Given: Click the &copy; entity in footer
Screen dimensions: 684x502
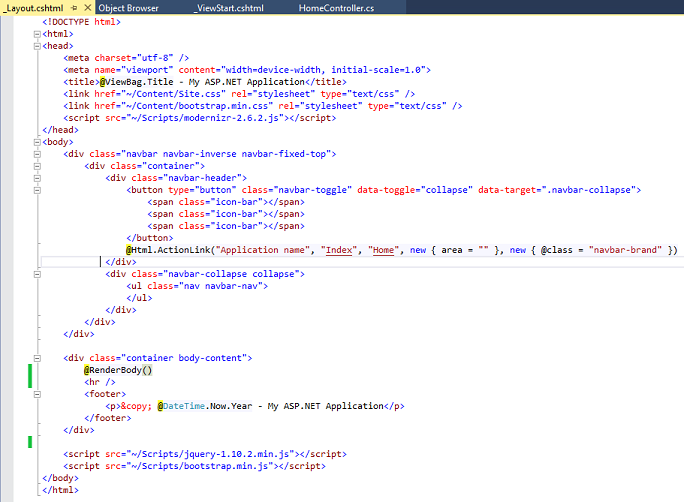Looking at the screenshot, I should click(136, 406).
